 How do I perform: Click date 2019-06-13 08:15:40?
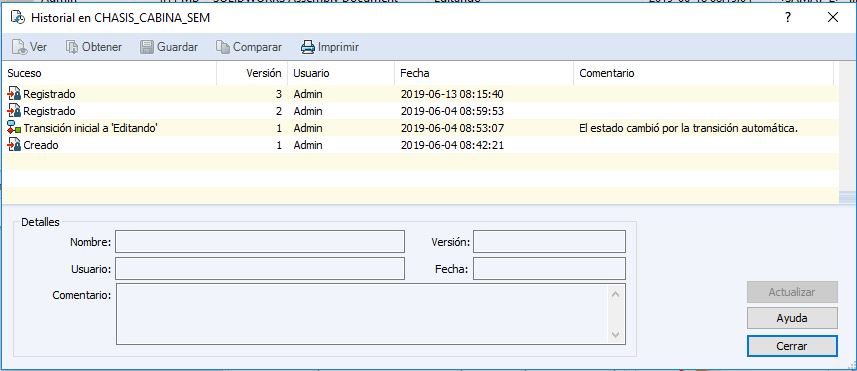[x=452, y=94]
